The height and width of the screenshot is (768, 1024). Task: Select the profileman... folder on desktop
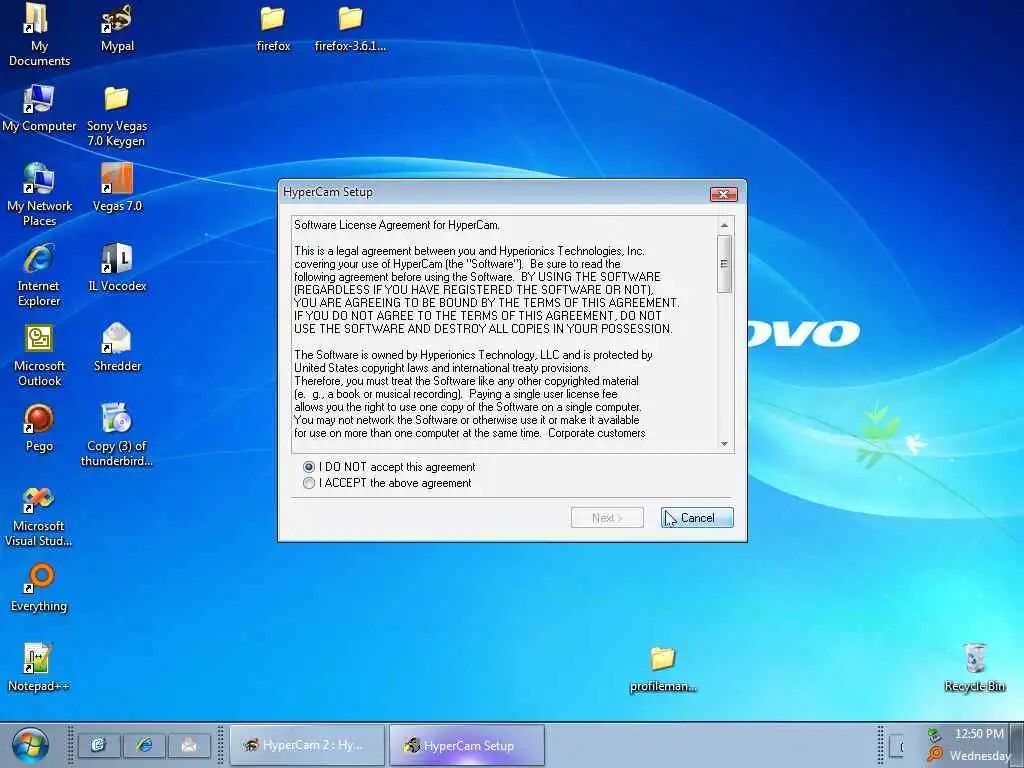click(x=663, y=669)
